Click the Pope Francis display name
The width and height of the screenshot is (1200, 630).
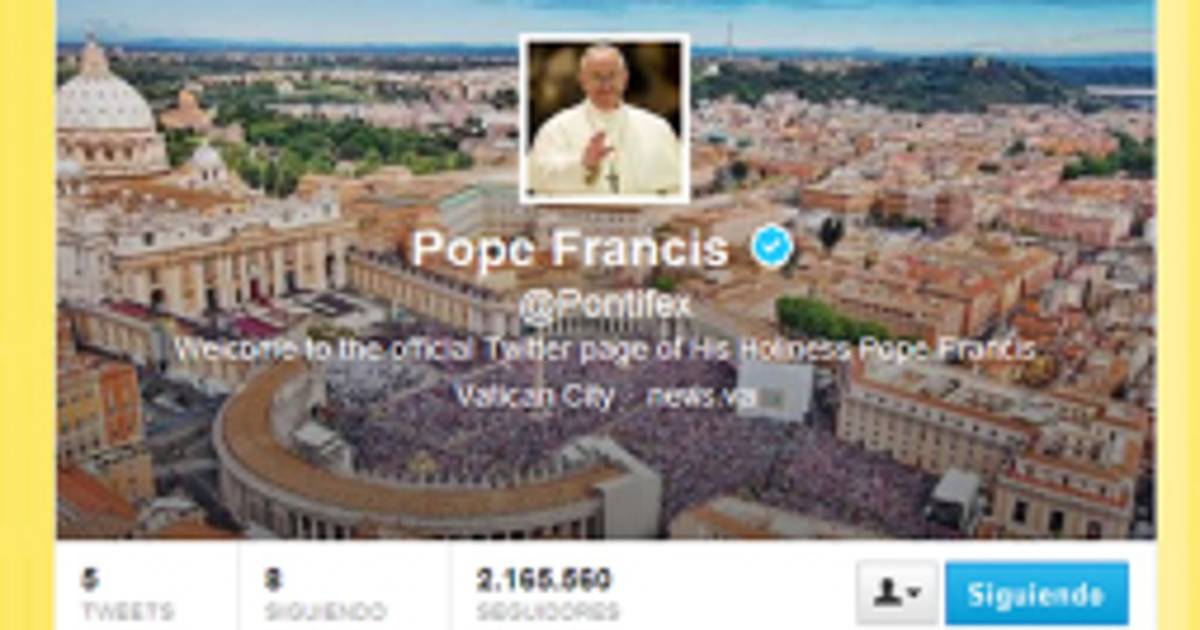point(570,248)
